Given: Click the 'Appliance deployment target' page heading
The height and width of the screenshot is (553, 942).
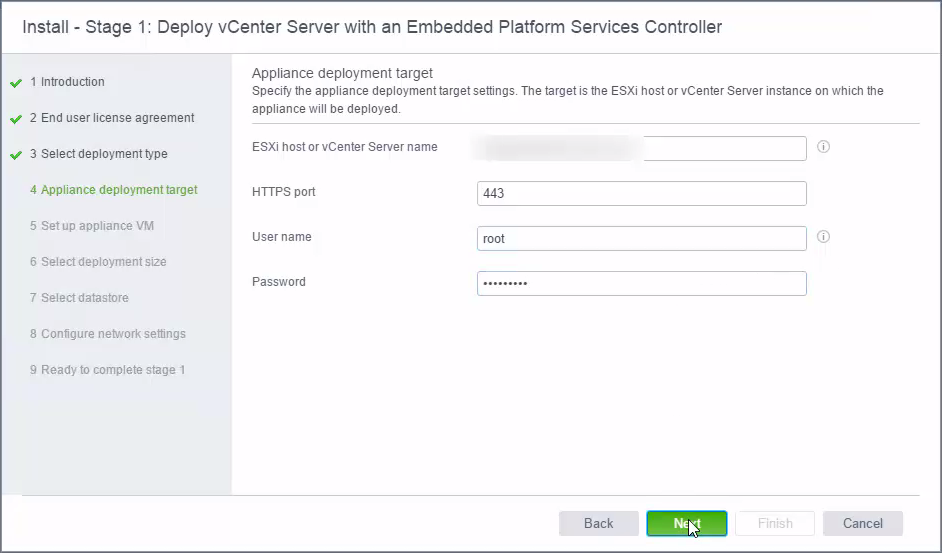Looking at the screenshot, I should (342, 73).
